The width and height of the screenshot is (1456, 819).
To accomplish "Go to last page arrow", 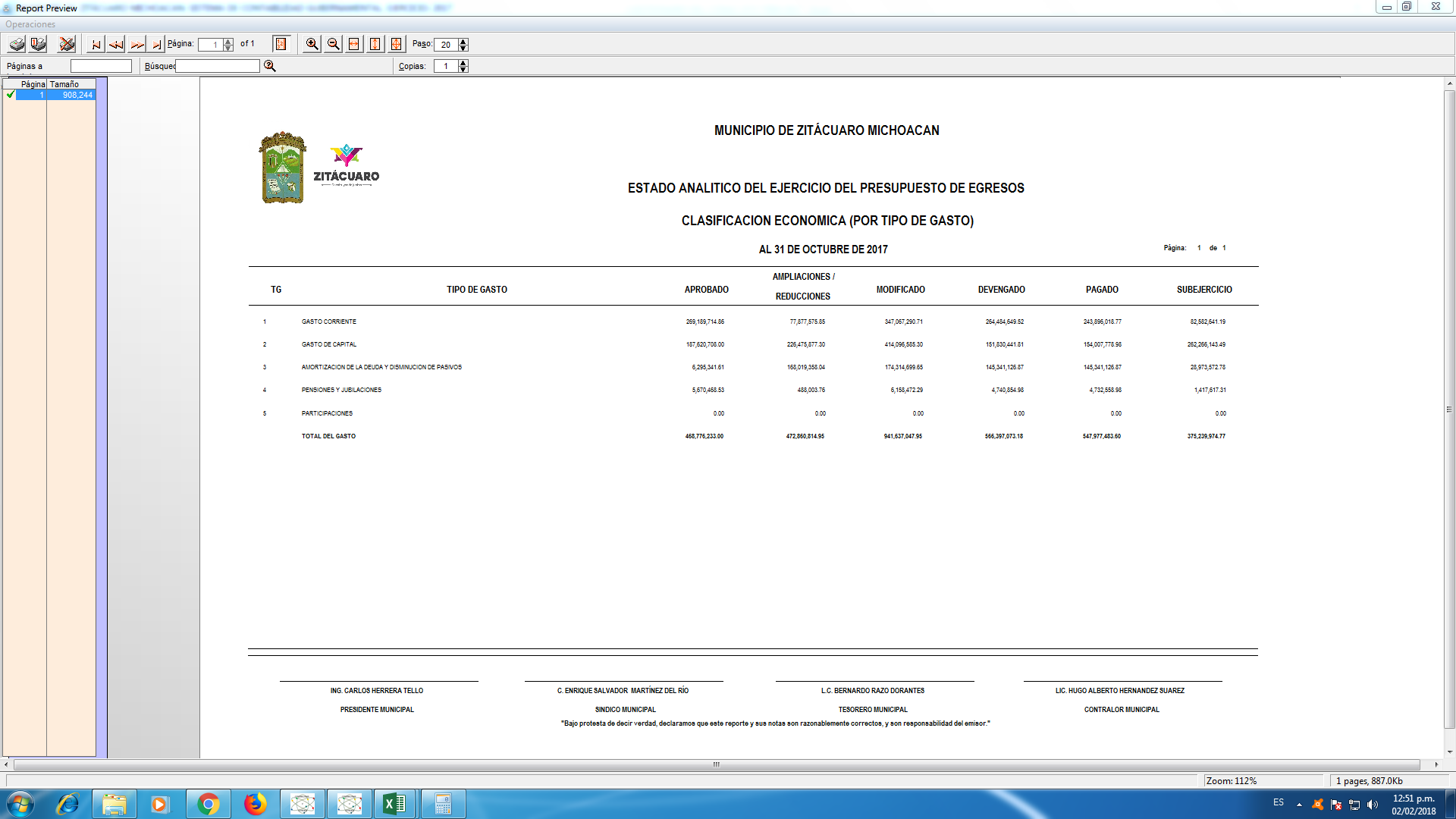I will 156,44.
